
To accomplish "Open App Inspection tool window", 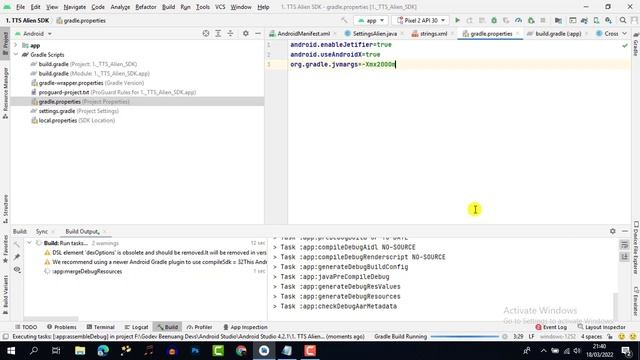I will pyautogui.click(x=245, y=327).
